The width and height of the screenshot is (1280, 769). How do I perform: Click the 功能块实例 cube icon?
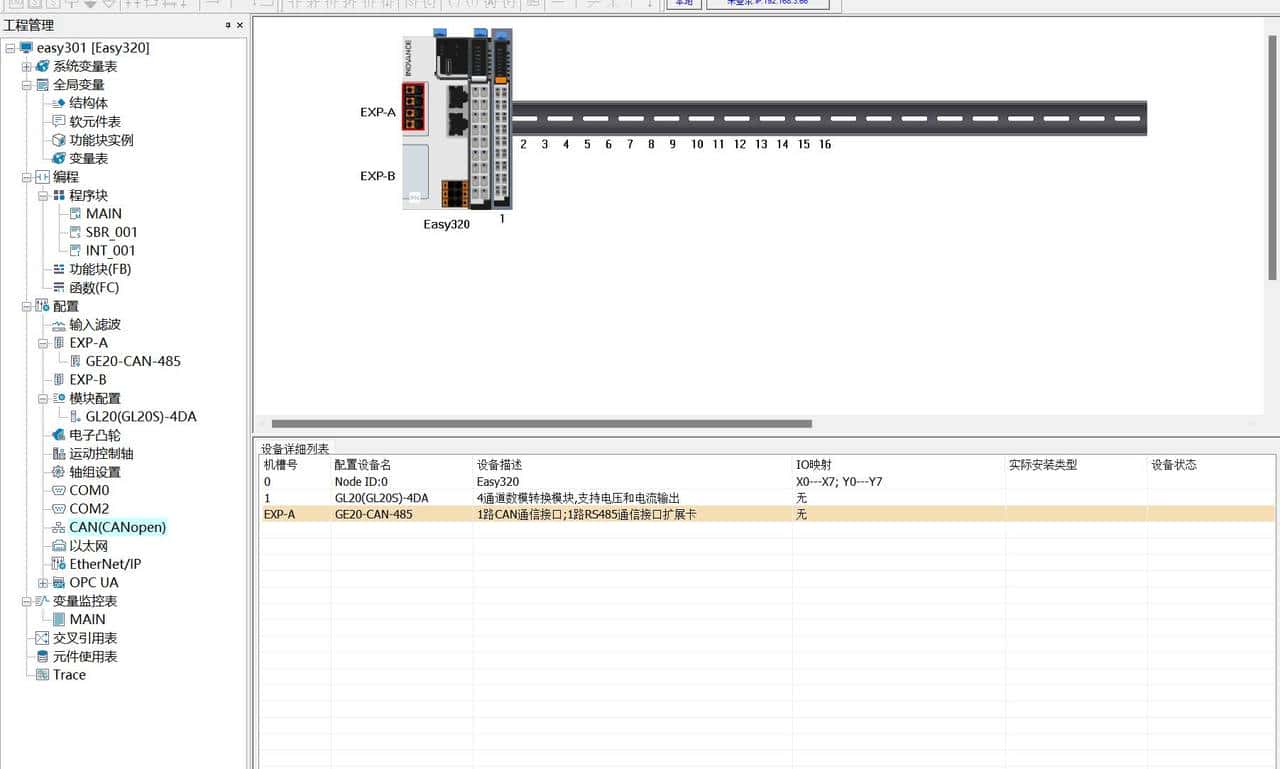[59, 140]
